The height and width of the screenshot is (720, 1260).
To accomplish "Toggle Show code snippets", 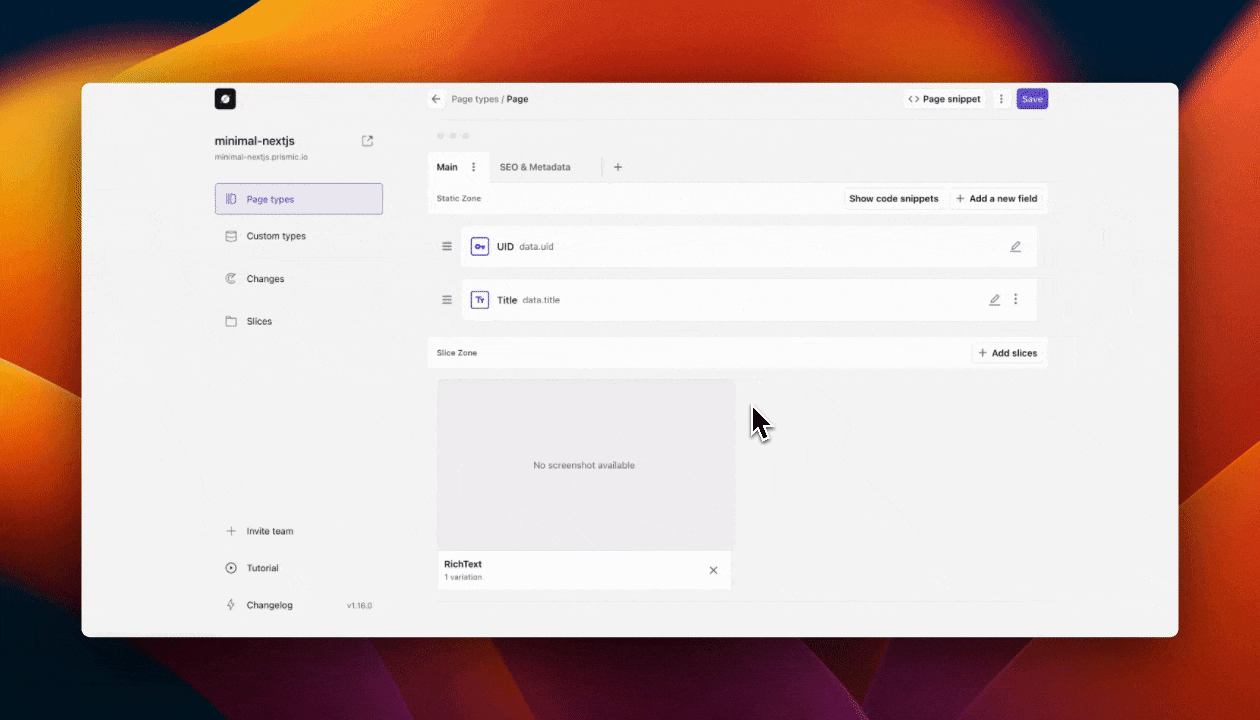I will click(893, 198).
